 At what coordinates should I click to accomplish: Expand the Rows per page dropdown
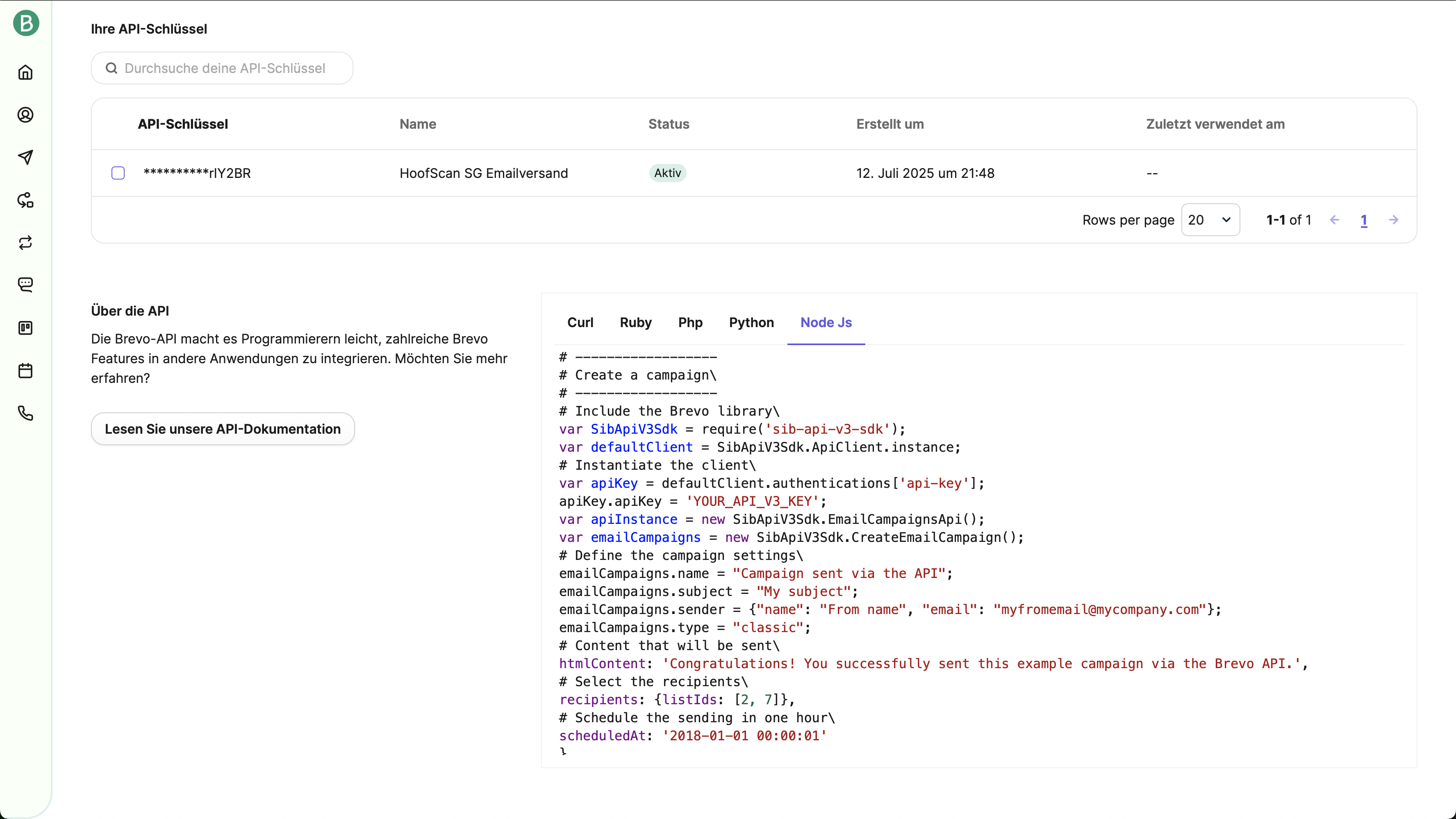point(1210,220)
